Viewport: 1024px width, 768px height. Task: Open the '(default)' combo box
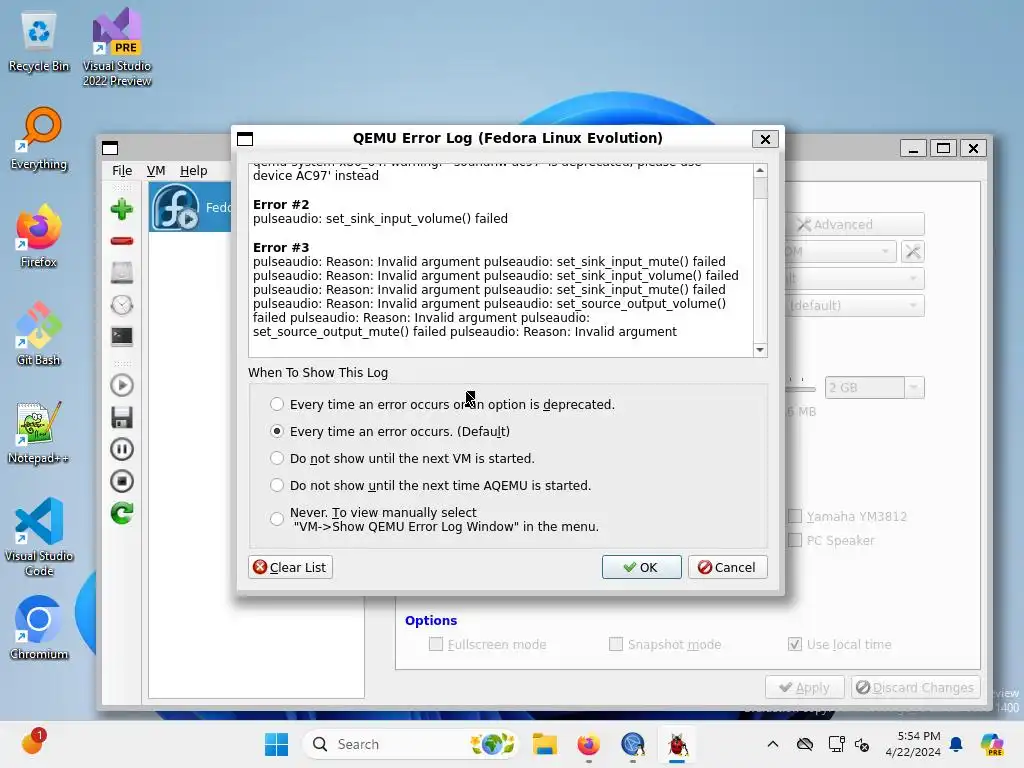click(x=855, y=306)
